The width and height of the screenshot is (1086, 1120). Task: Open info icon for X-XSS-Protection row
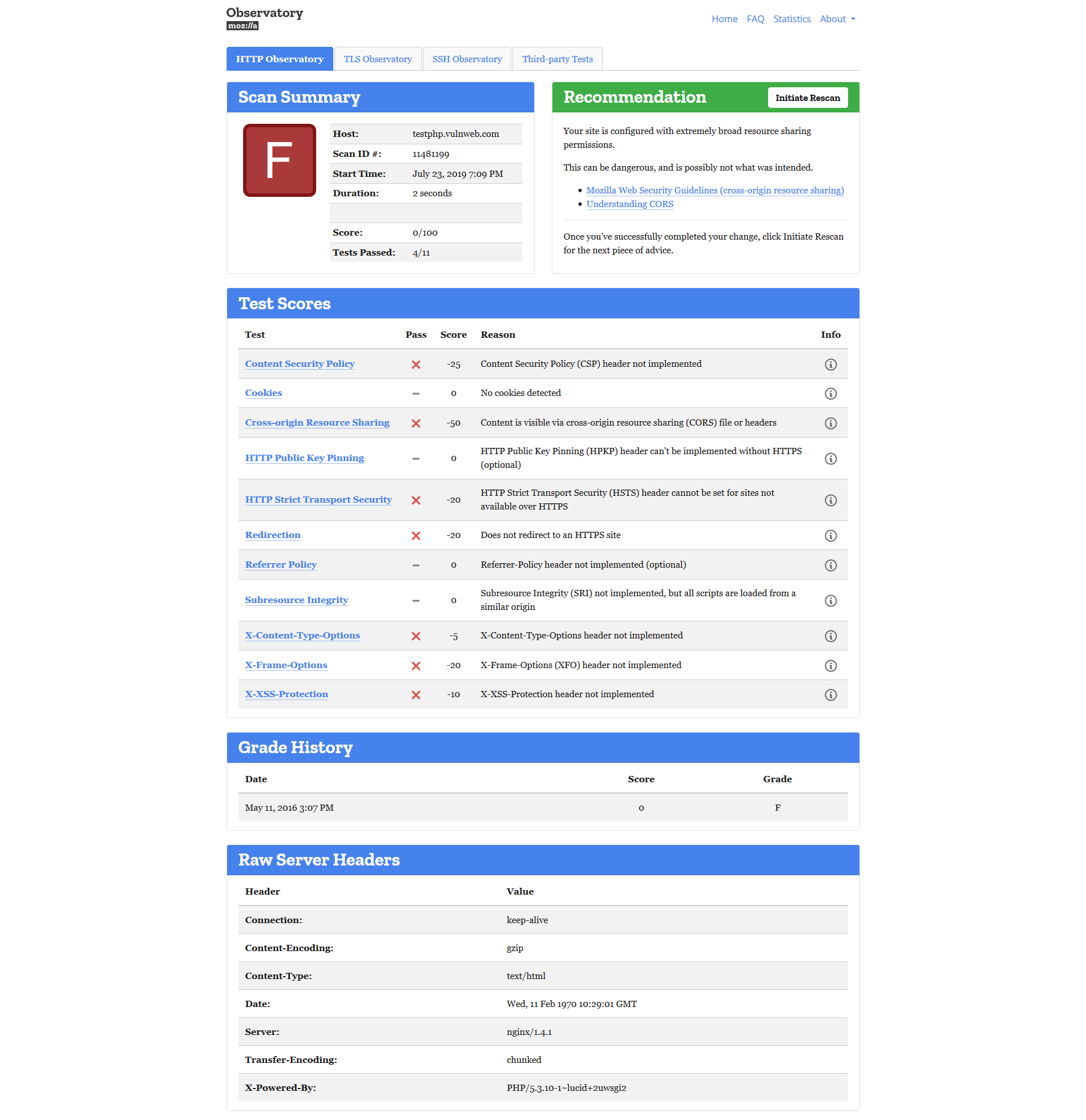pos(830,696)
